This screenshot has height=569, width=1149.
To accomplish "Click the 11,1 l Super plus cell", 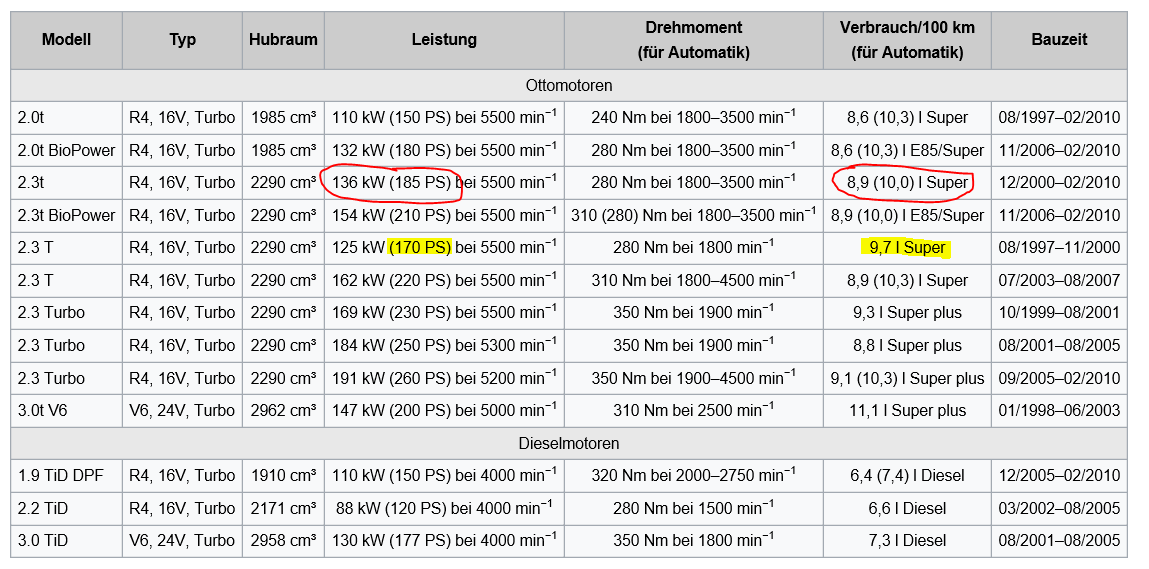I will [907, 411].
